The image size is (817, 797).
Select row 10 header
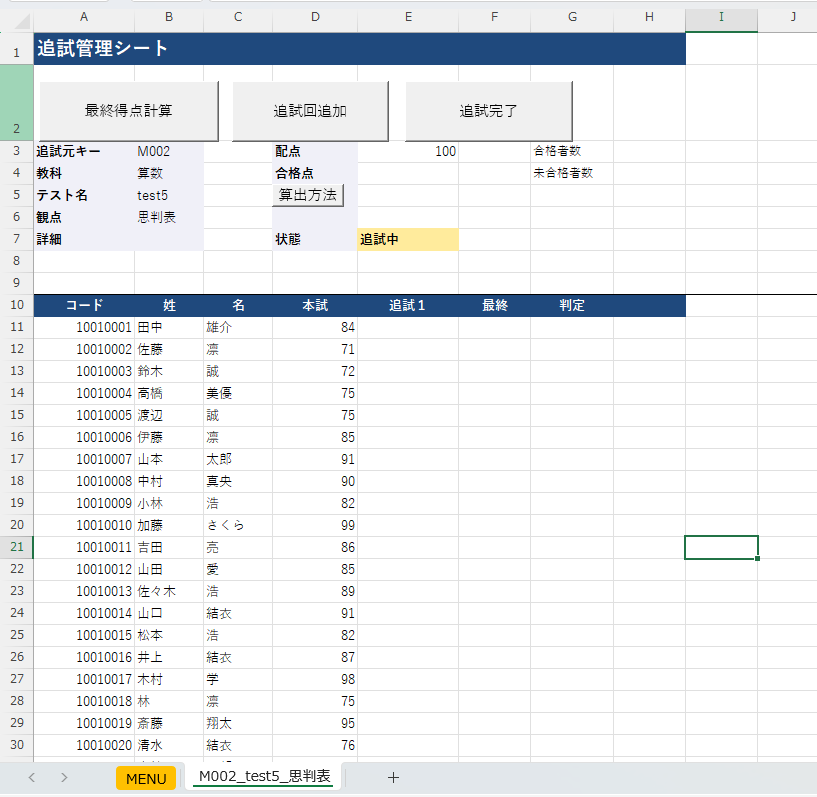pos(16,305)
